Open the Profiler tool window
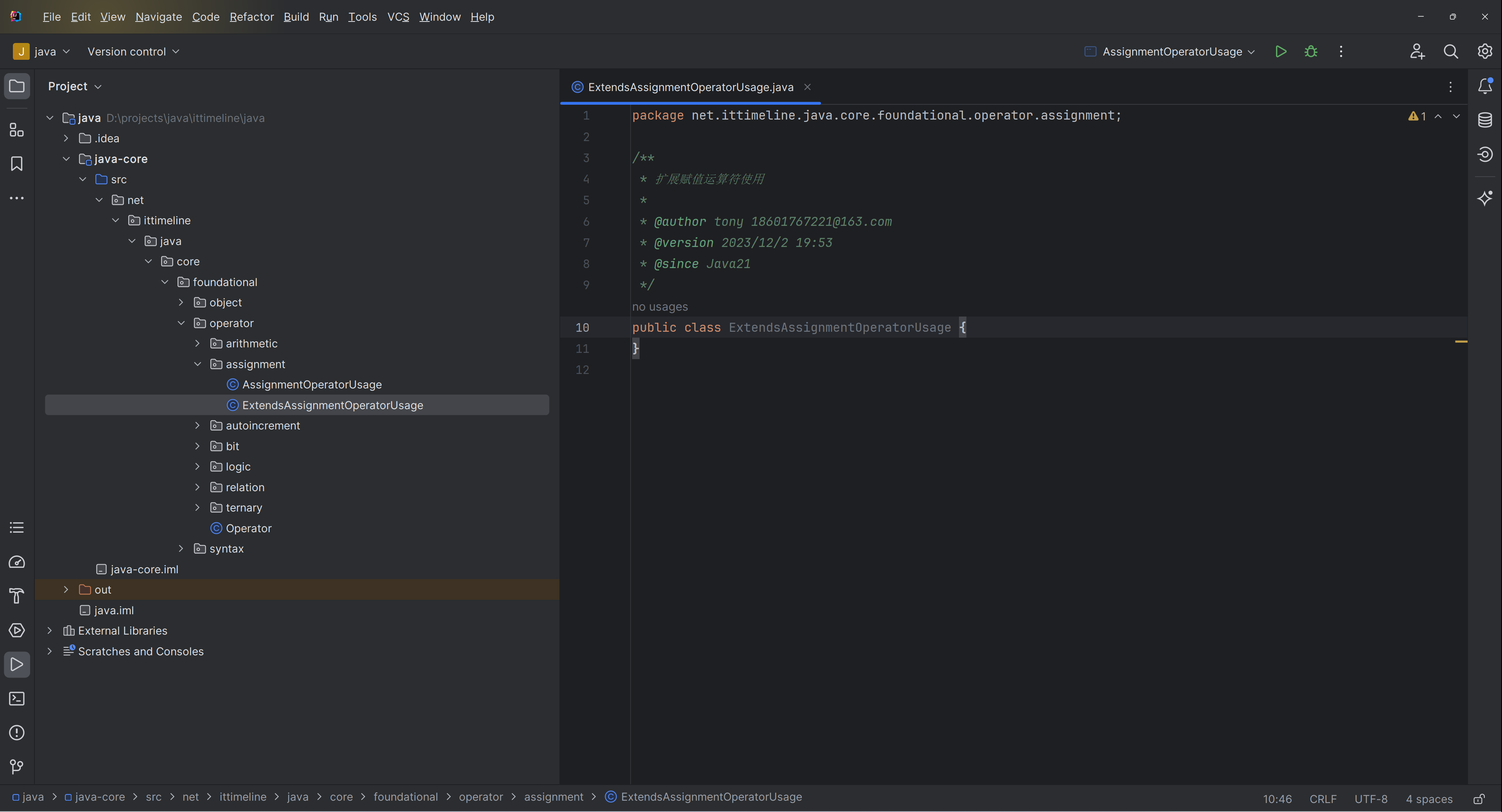The height and width of the screenshot is (812, 1502). coord(17,562)
